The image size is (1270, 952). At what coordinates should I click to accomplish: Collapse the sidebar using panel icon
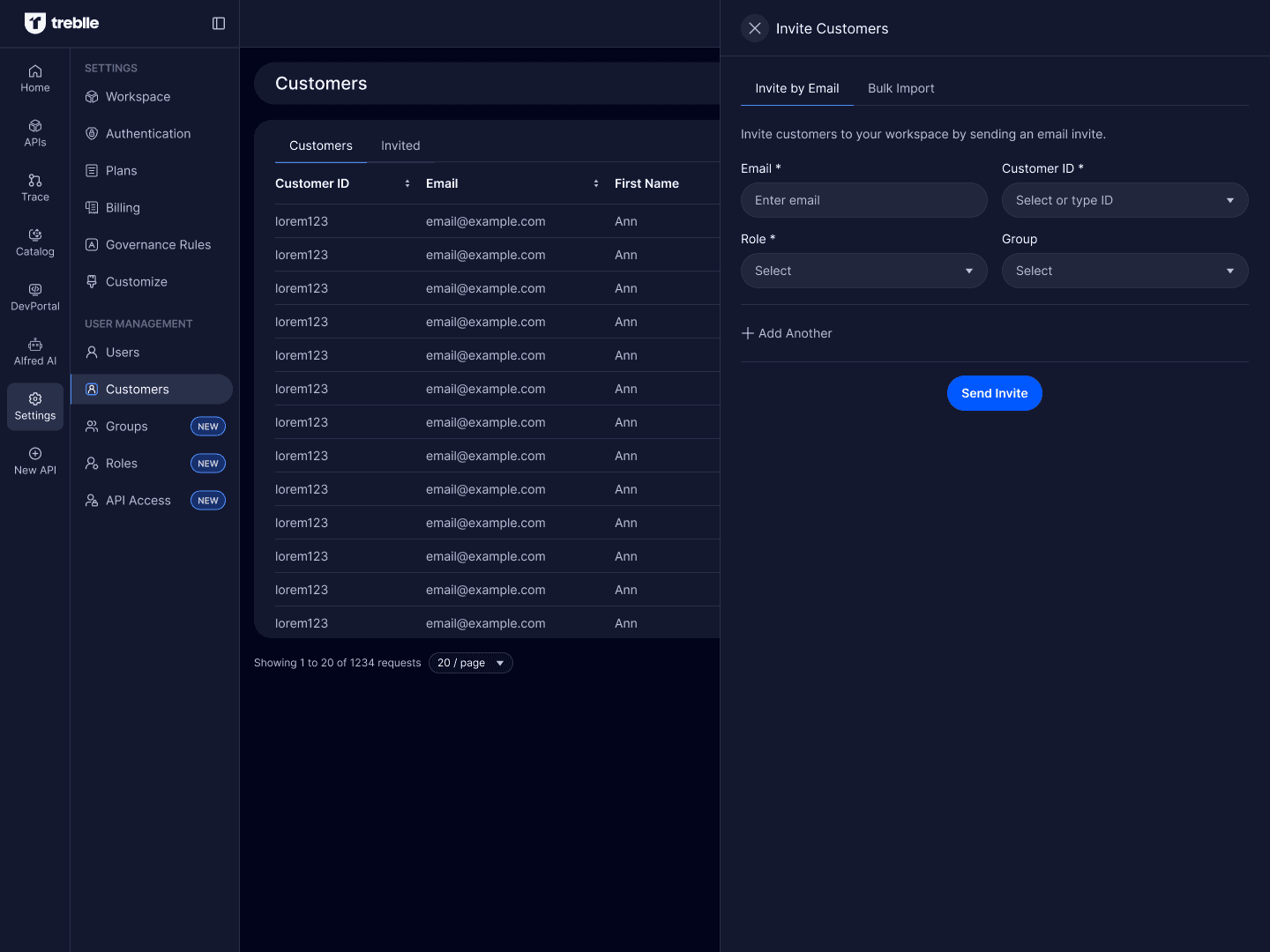point(219,24)
